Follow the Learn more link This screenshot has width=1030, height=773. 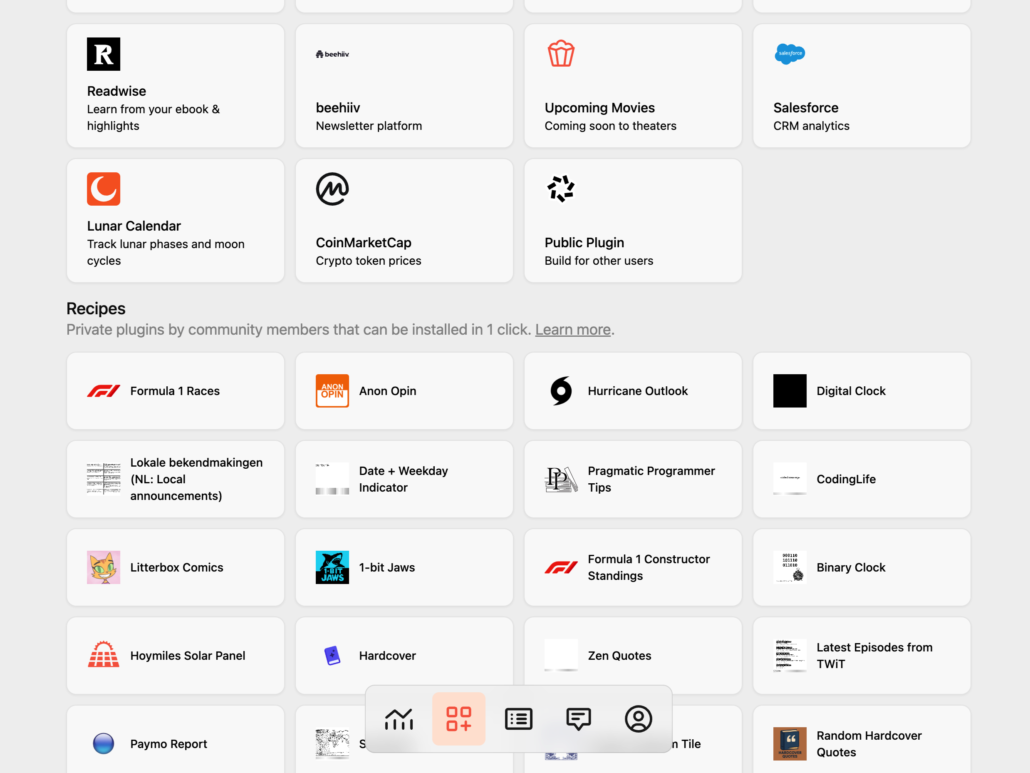coord(572,330)
